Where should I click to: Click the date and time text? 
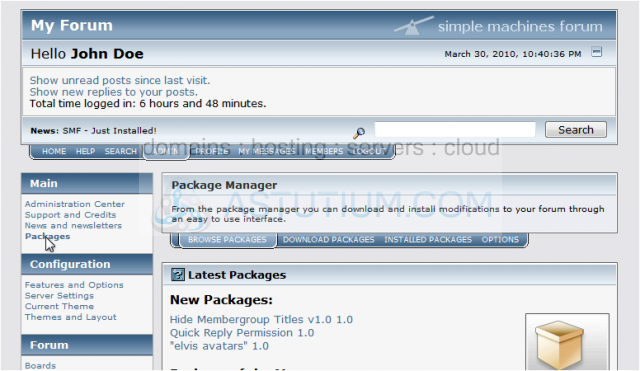(x=513, y=54)
